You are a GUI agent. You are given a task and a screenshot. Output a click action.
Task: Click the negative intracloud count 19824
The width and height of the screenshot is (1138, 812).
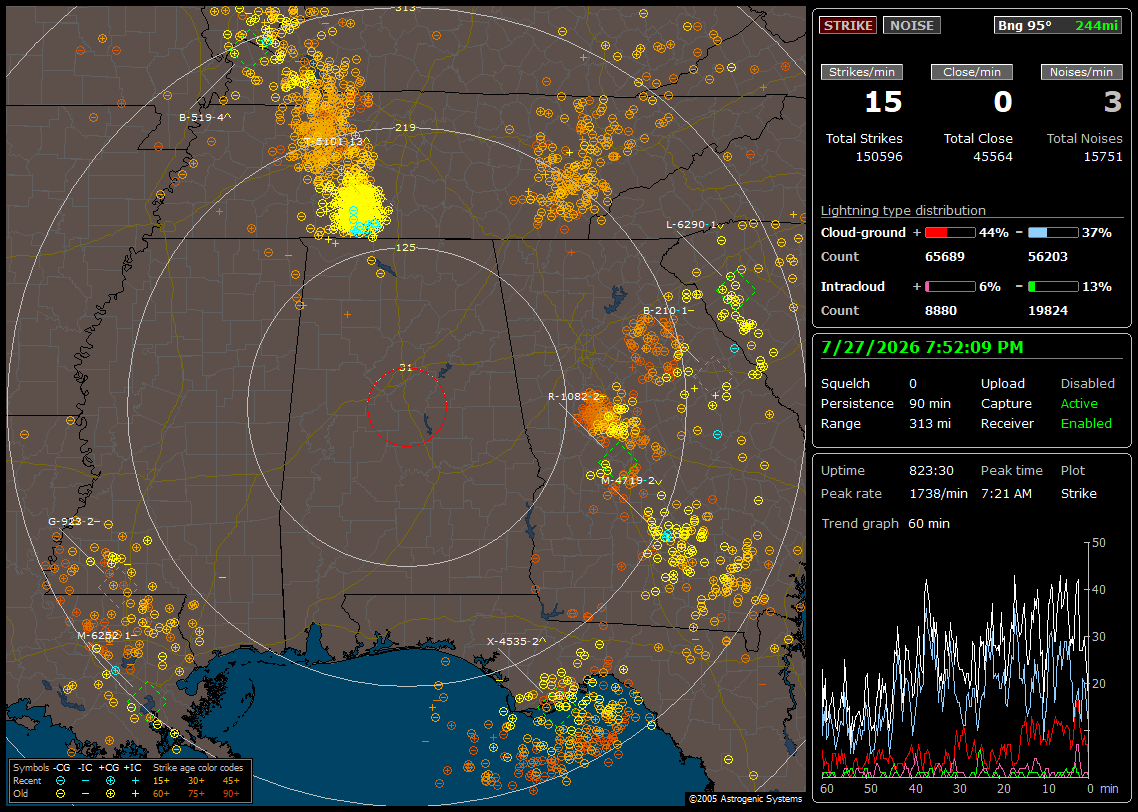pos(1048,311)
